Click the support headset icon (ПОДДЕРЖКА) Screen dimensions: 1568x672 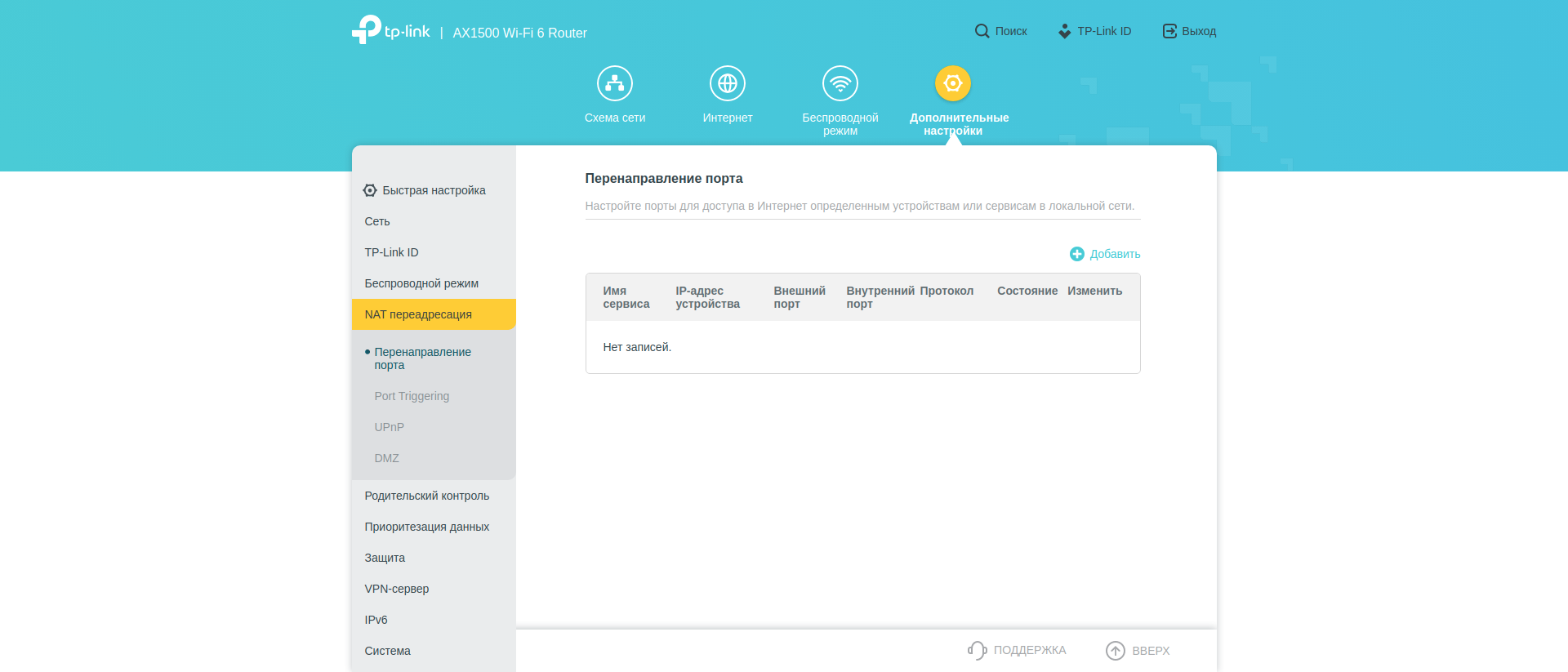[x=977, y=650]
